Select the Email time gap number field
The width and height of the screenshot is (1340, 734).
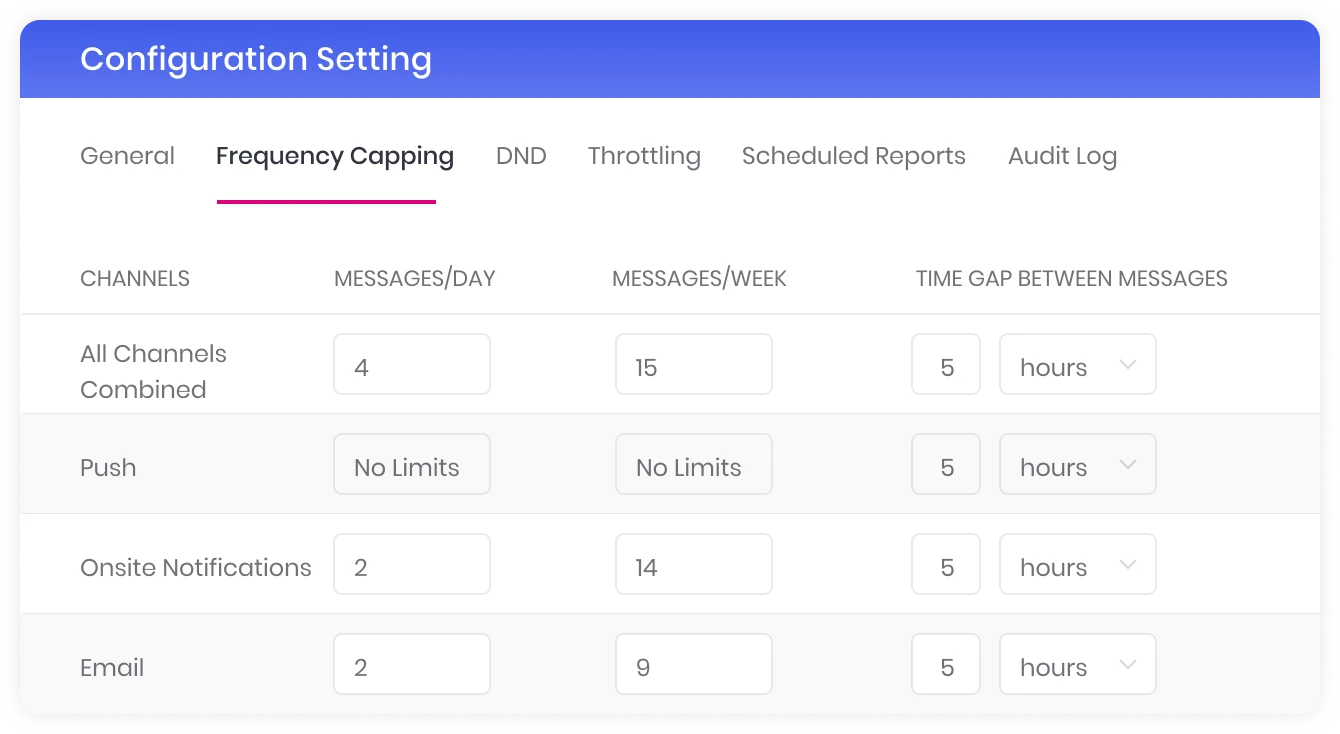(946, 665)
